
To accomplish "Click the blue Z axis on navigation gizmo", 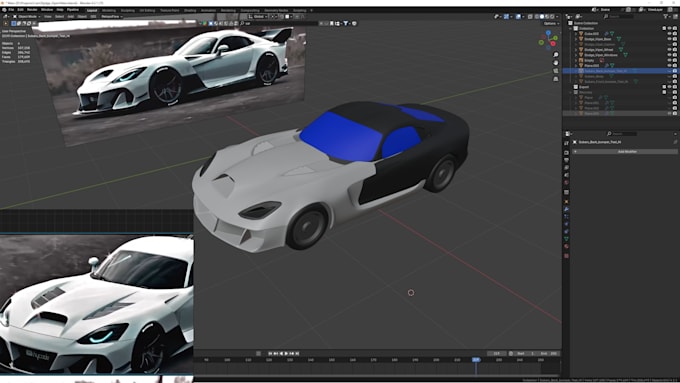I will click(x=549, y=33).
